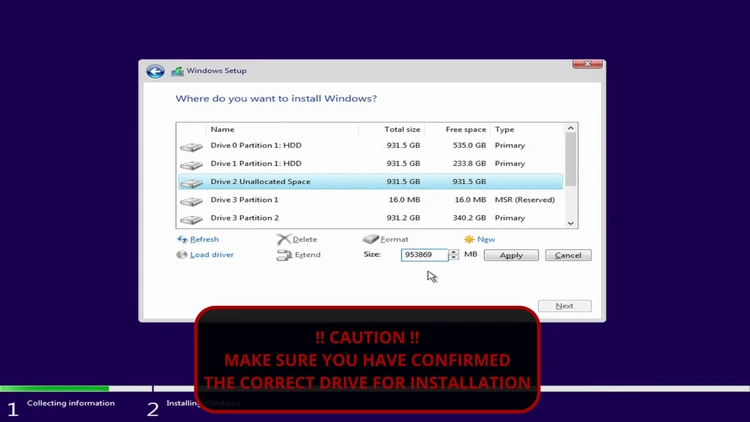The width and height of the screenshot is (750, 422).
Task: Click the Free space column header
Action: (x=466, y=129)
